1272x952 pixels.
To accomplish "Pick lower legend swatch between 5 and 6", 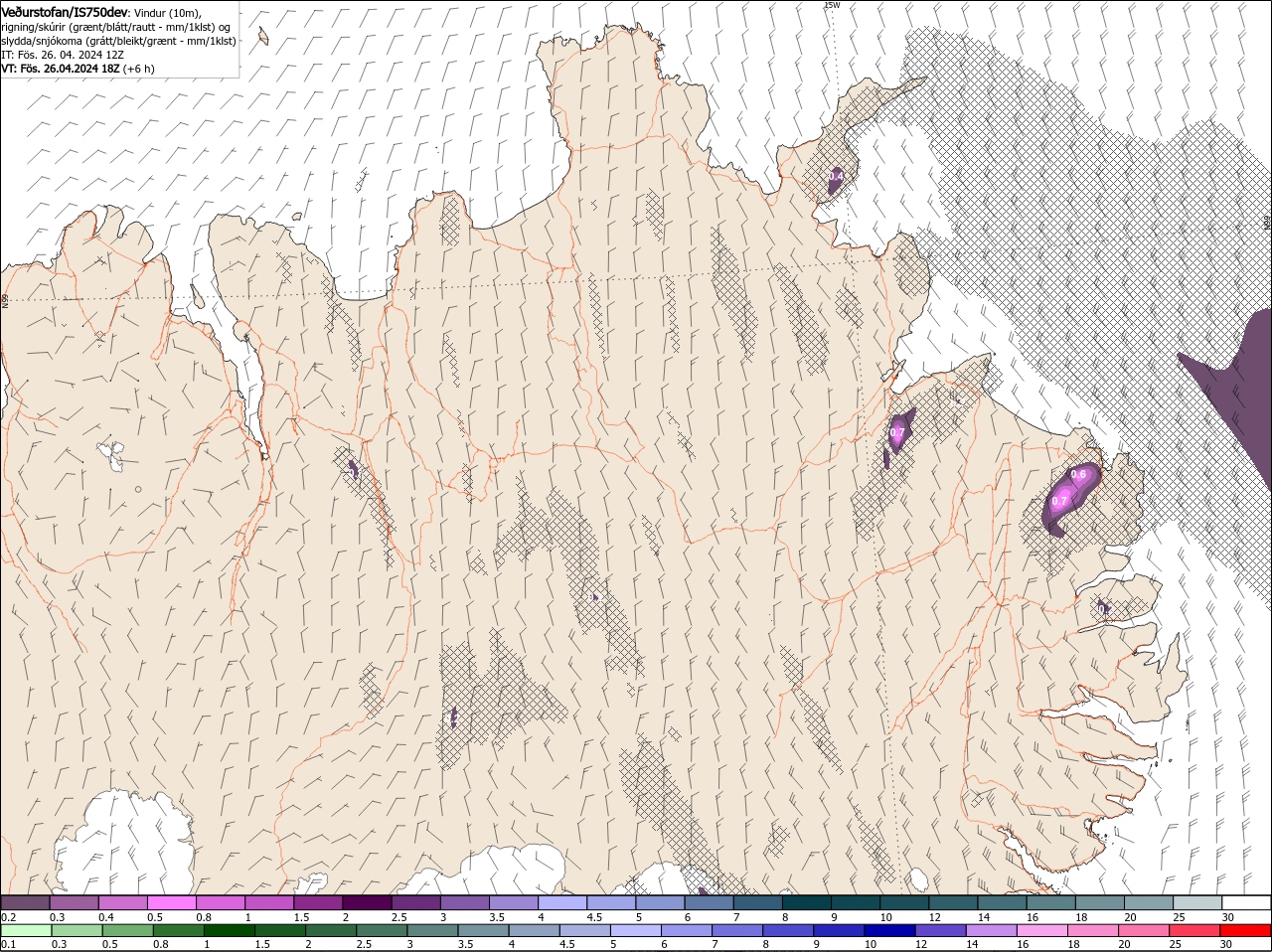I will [637, 930].
